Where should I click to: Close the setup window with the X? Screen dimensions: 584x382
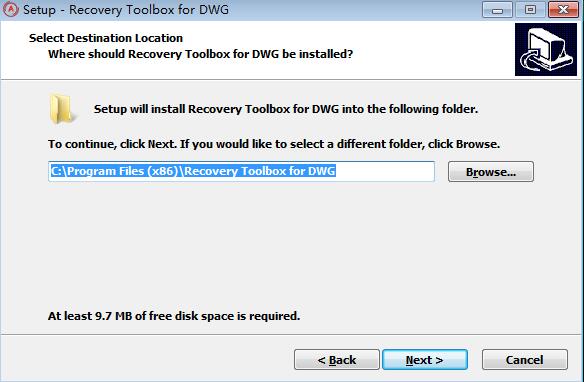[x=563, y=10]
